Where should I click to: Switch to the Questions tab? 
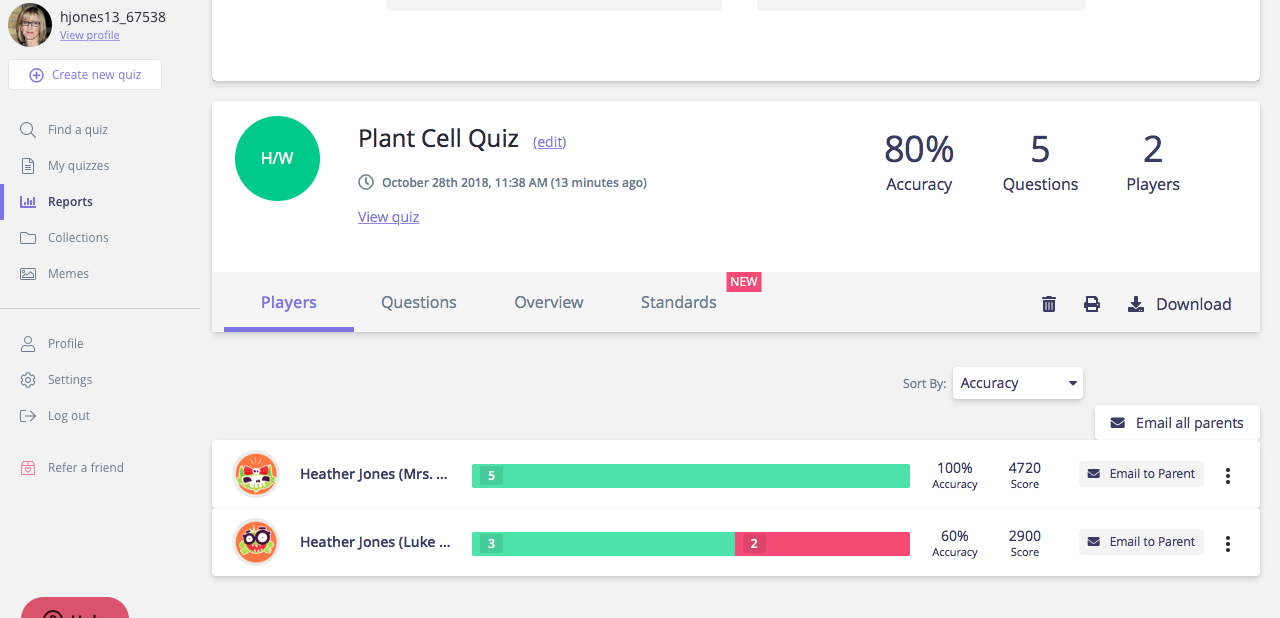(x=418, y=302)
